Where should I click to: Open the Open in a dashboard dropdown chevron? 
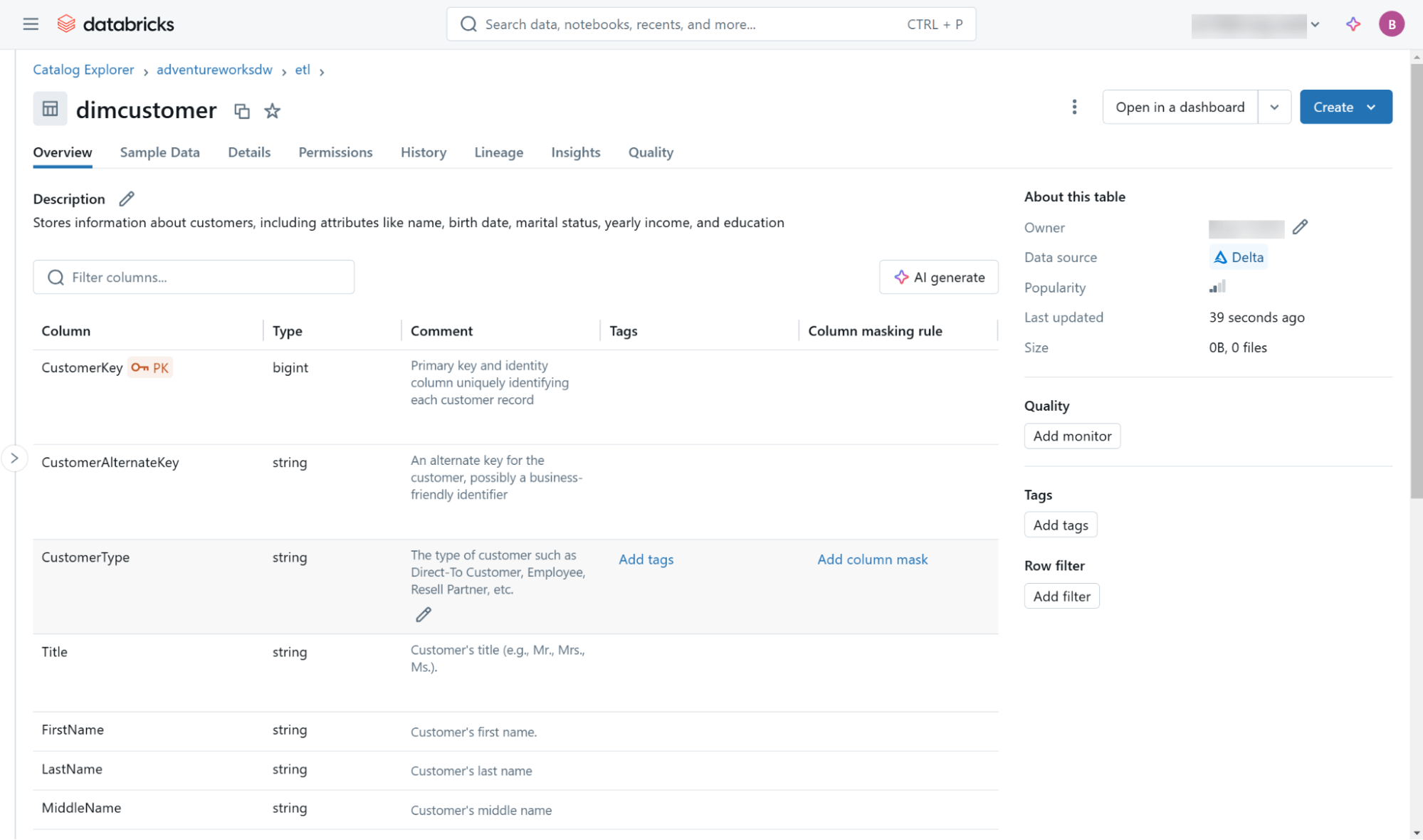point(1275,107)
